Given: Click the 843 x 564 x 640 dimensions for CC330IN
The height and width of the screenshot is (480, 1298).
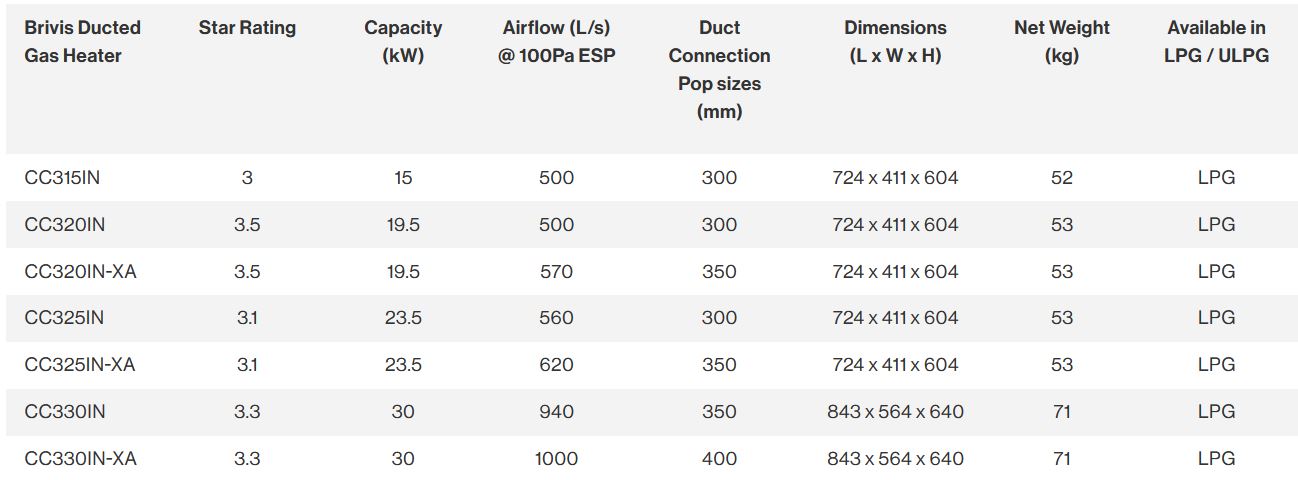Looking at the screenshot, I should (x=895, y=411).
